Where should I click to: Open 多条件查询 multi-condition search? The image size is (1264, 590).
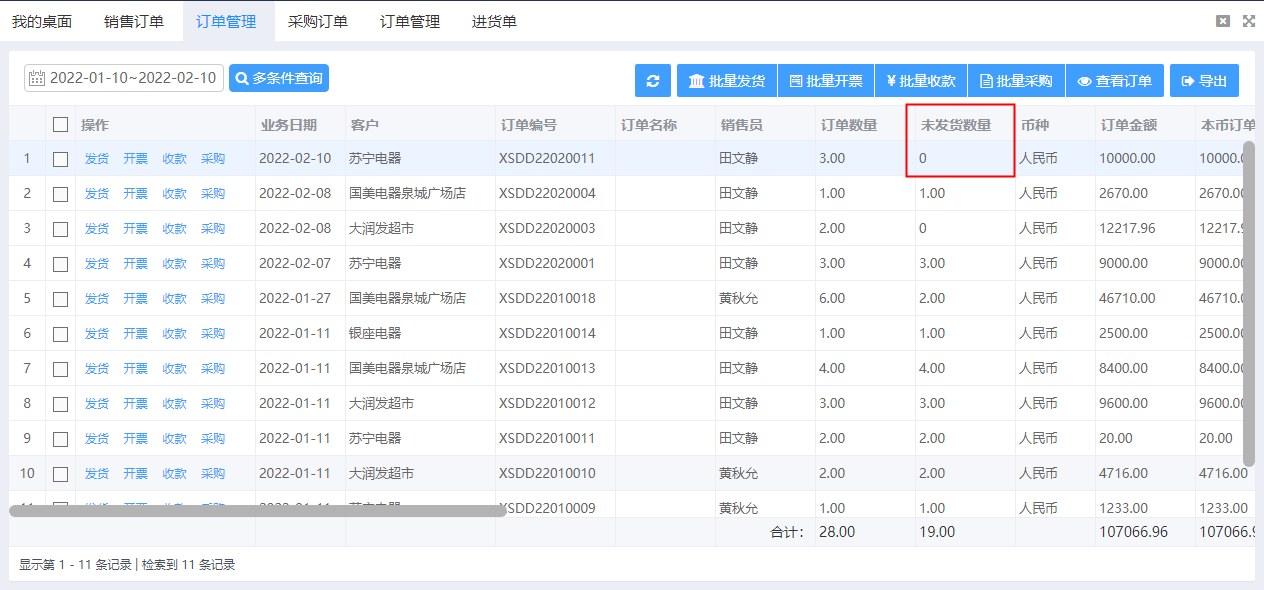[279, 78]
